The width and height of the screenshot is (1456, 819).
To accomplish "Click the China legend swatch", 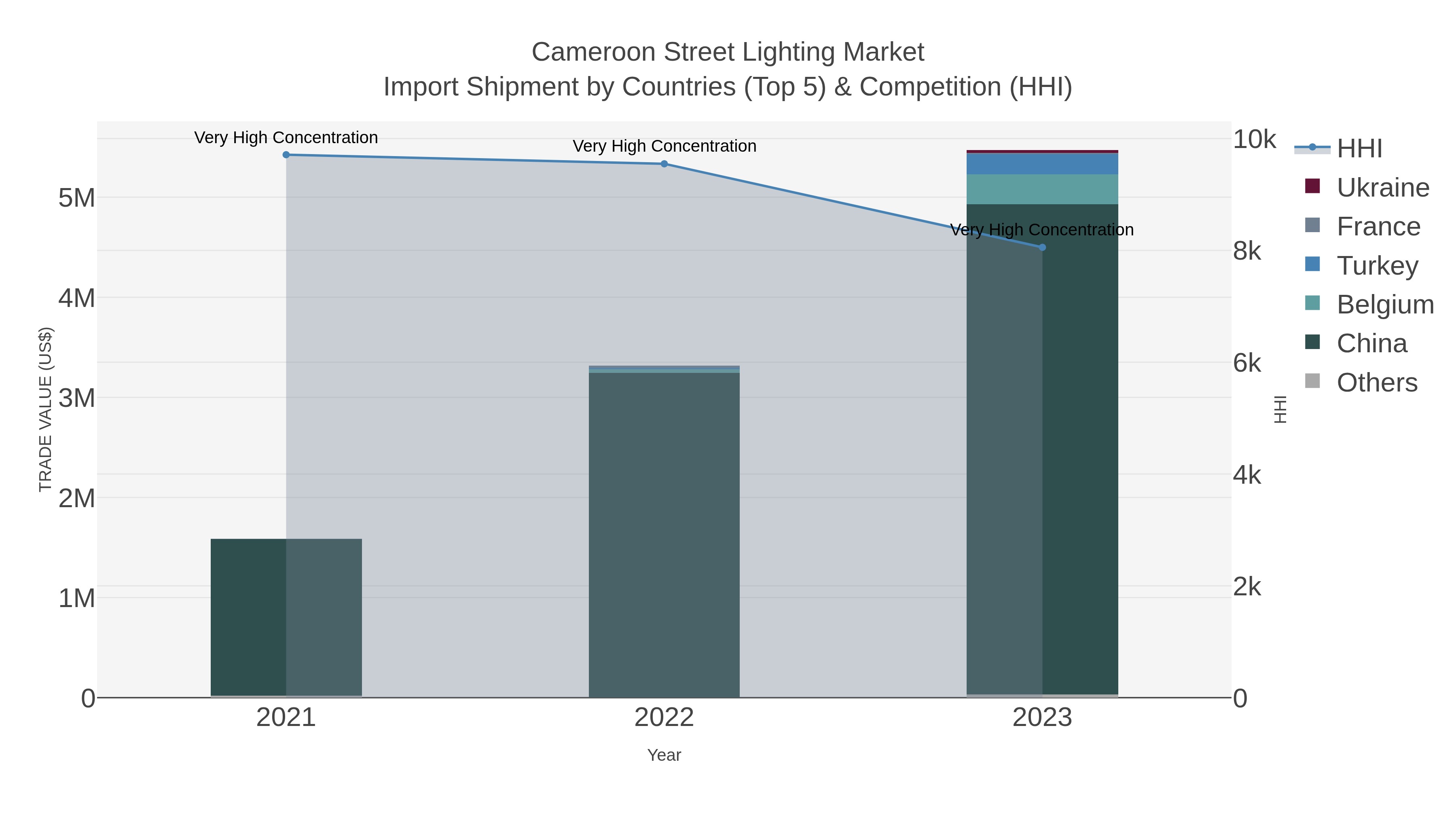I will (1312, 342).
